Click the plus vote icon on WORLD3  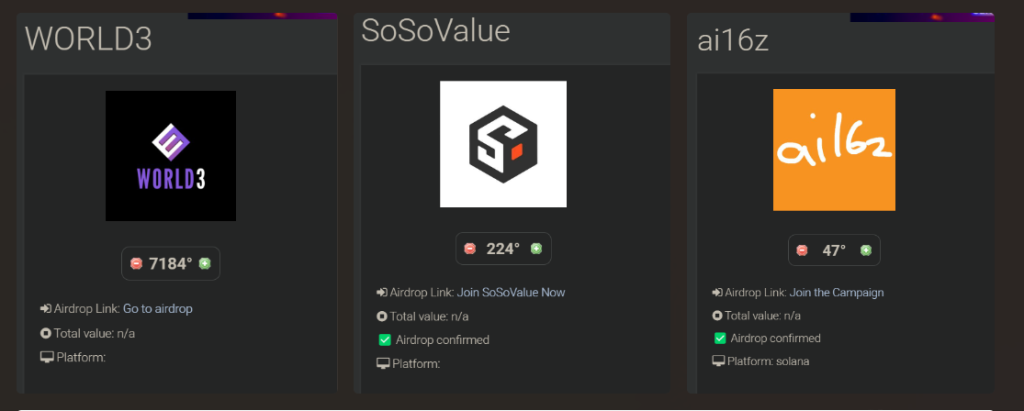pyautogui.click(x=204, y=263)
